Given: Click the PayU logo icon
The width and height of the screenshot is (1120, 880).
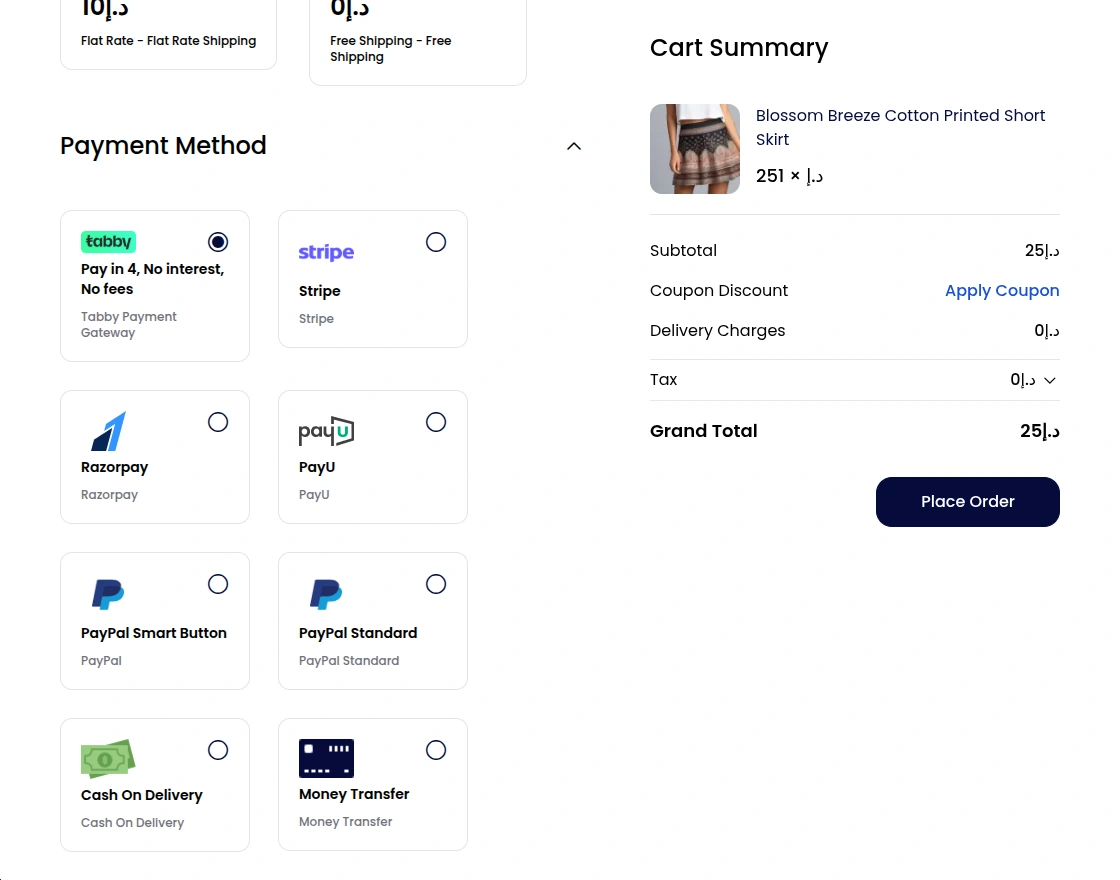Looking at the screenshot, I should 326,431.
